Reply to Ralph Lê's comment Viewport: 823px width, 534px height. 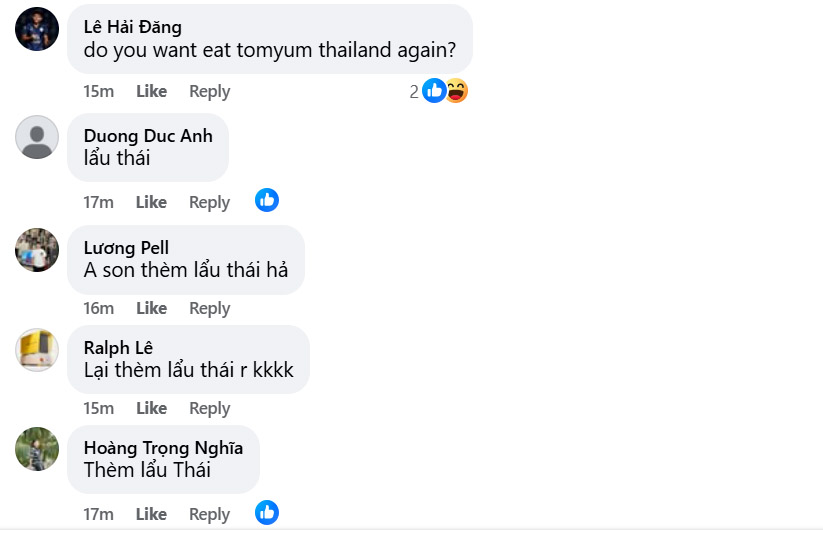pyautogui.click(x=210, y=408)
